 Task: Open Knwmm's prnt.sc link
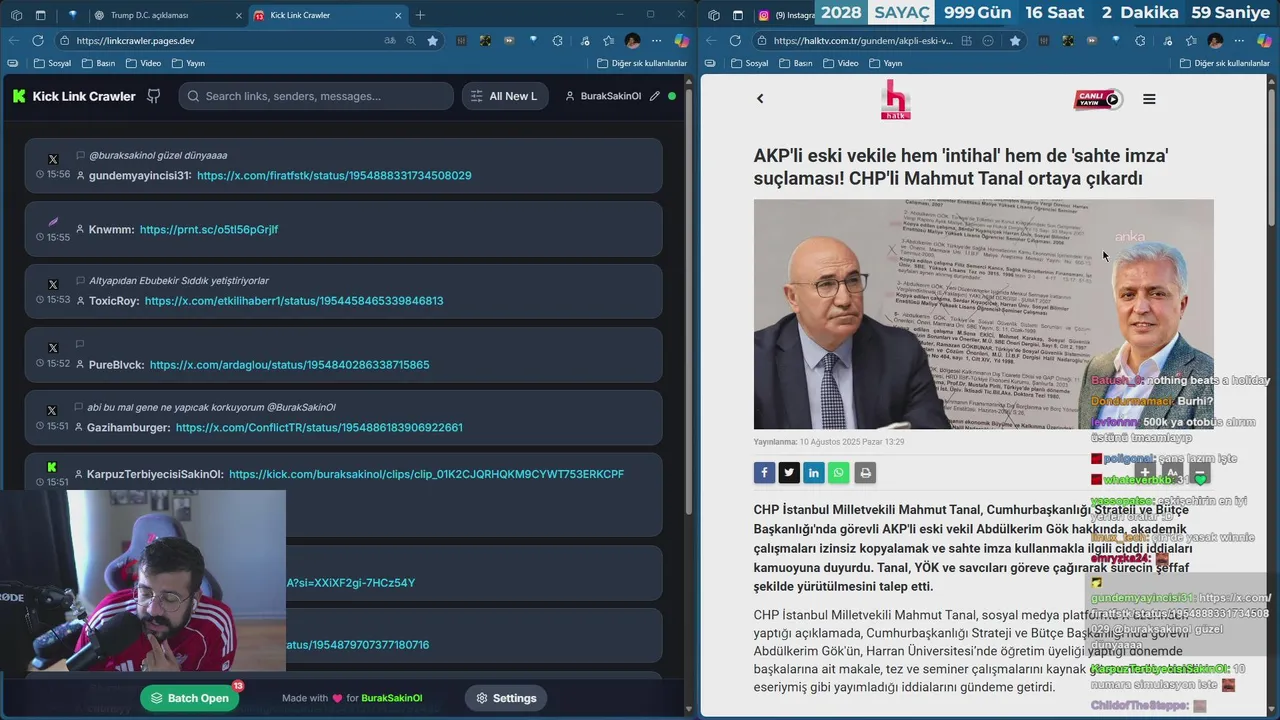pos(209,229)
